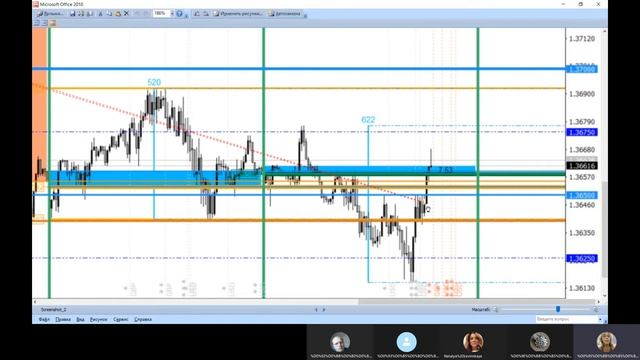The width and height of the screenshot is (640, 360).
Task: Maximize the Picture Manager window
Action: 580,4
